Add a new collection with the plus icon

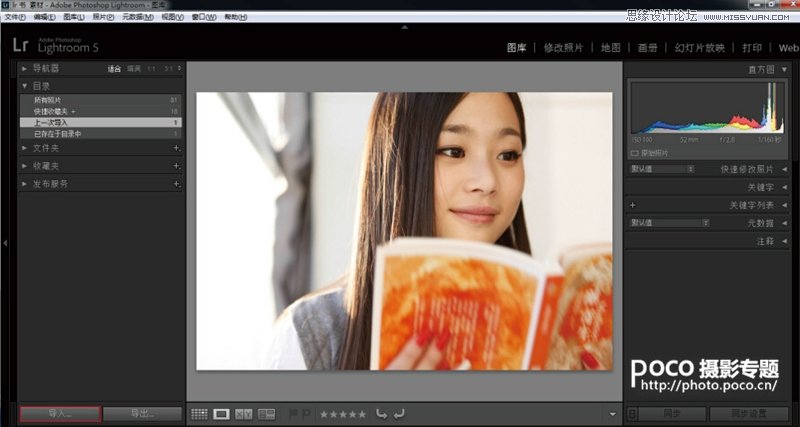(177, 166)
